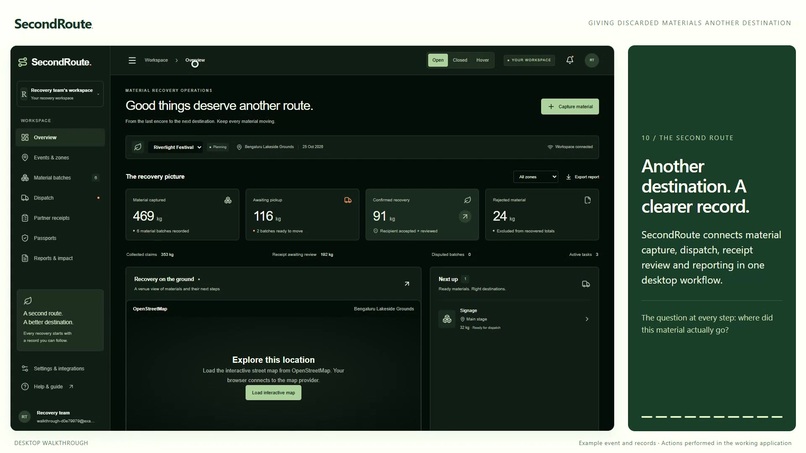Open Material batches in the sidebar
This screenshot has width=806, height=453.
click(x=60, y=177)
